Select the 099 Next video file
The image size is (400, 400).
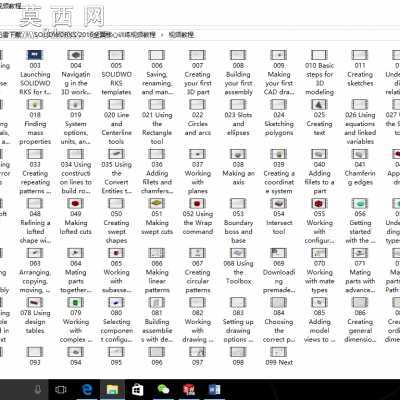pyautogui.click(x=279, y=356)
